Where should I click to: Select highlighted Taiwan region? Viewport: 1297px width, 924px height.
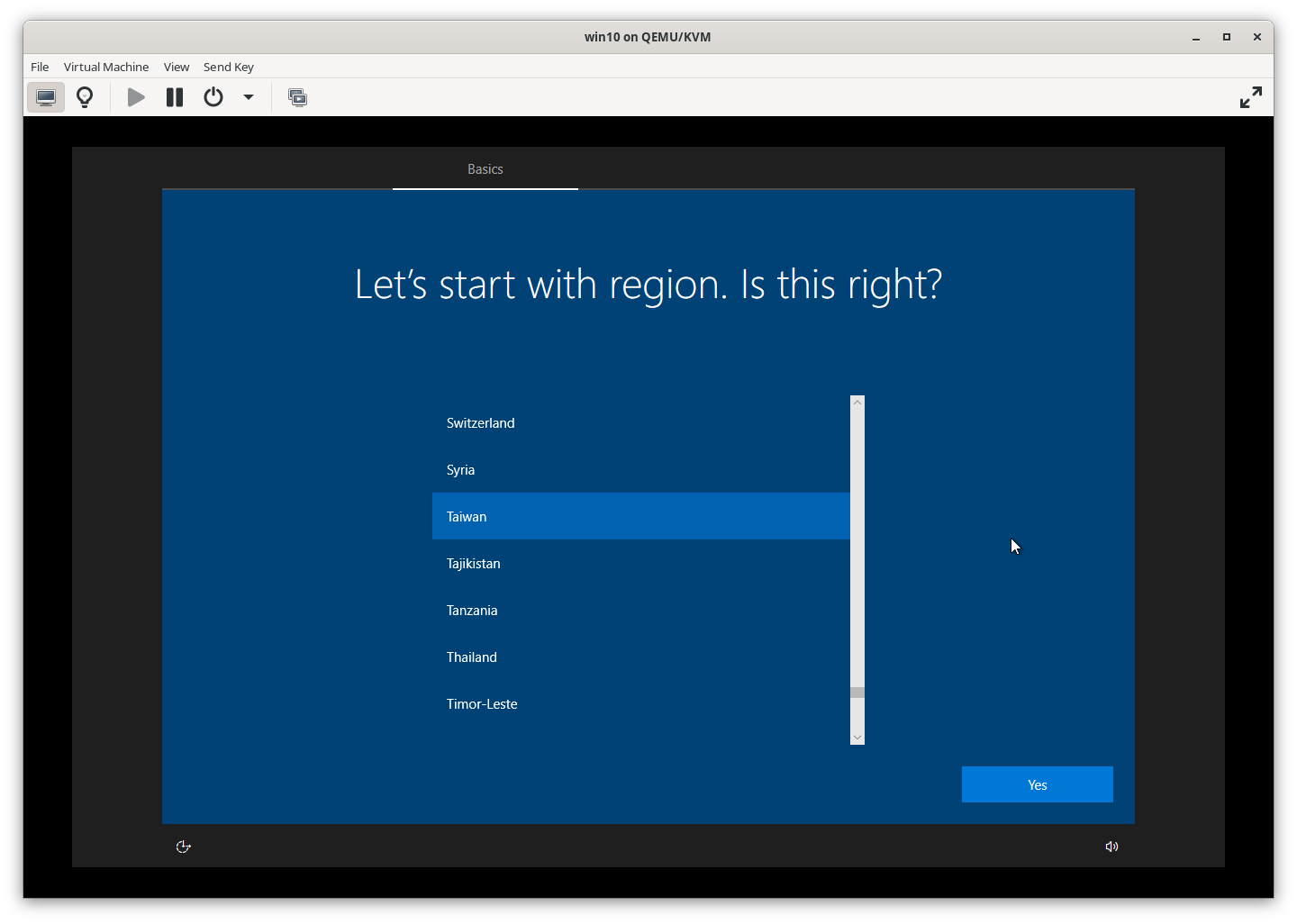[x=641, y=517]
